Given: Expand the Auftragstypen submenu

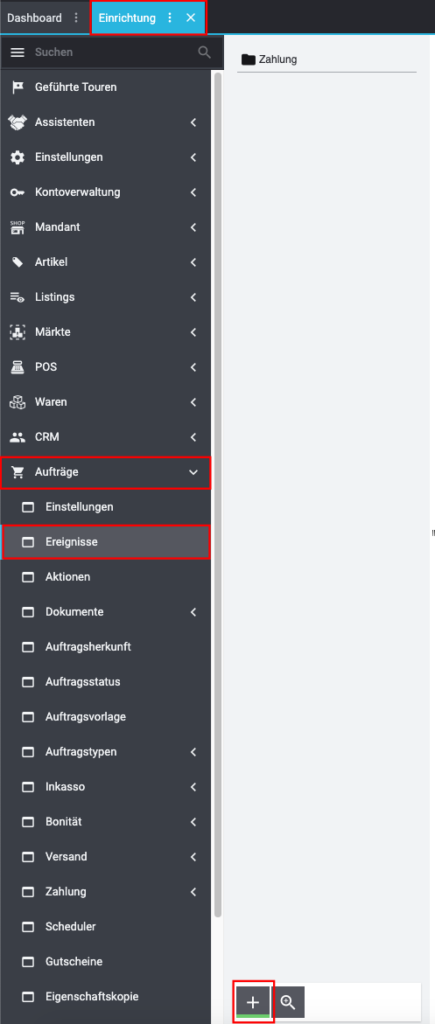Looking at the screenshot, I should point(193,752).
